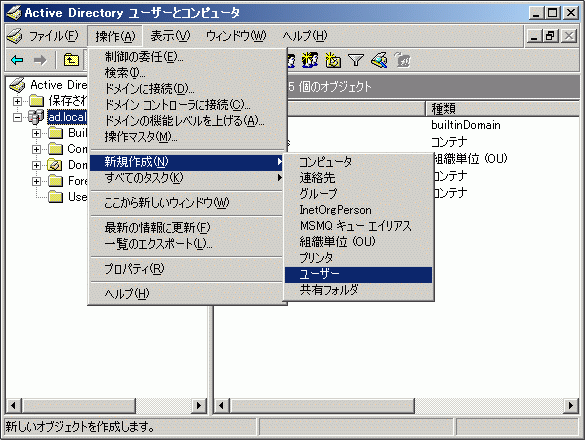
Task: Create new グループ from submenu
Action: pos(359,194)
